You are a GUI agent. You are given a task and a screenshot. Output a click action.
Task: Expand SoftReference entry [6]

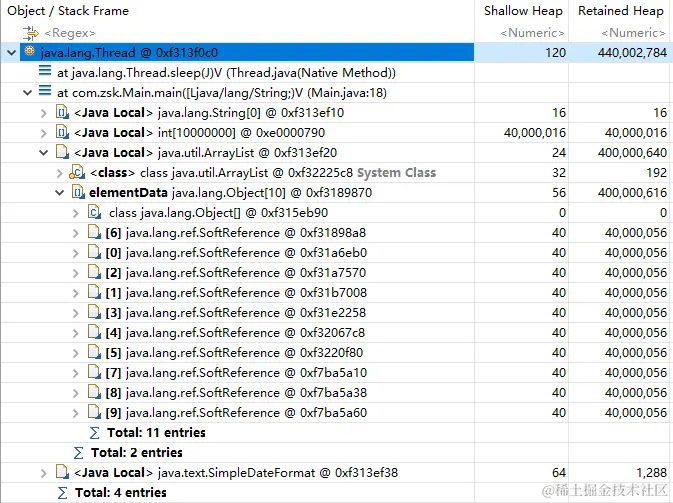coord(76,233)
